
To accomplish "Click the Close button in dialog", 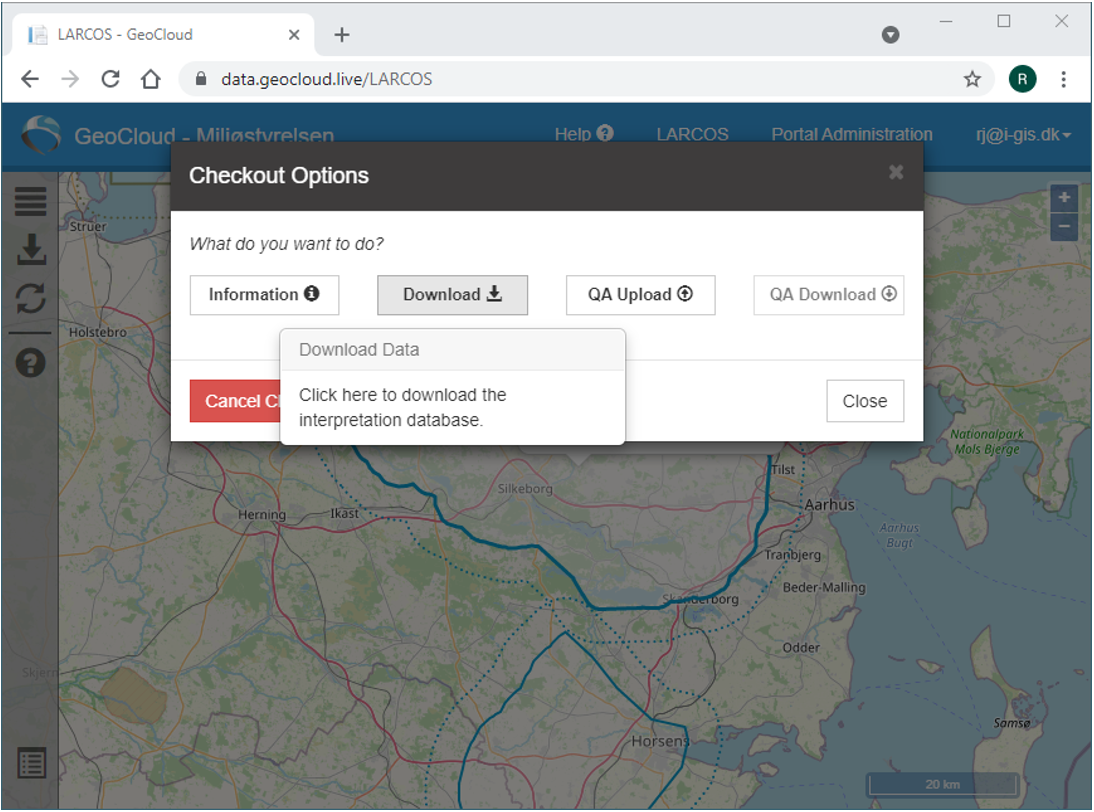I will pos(865,401).
